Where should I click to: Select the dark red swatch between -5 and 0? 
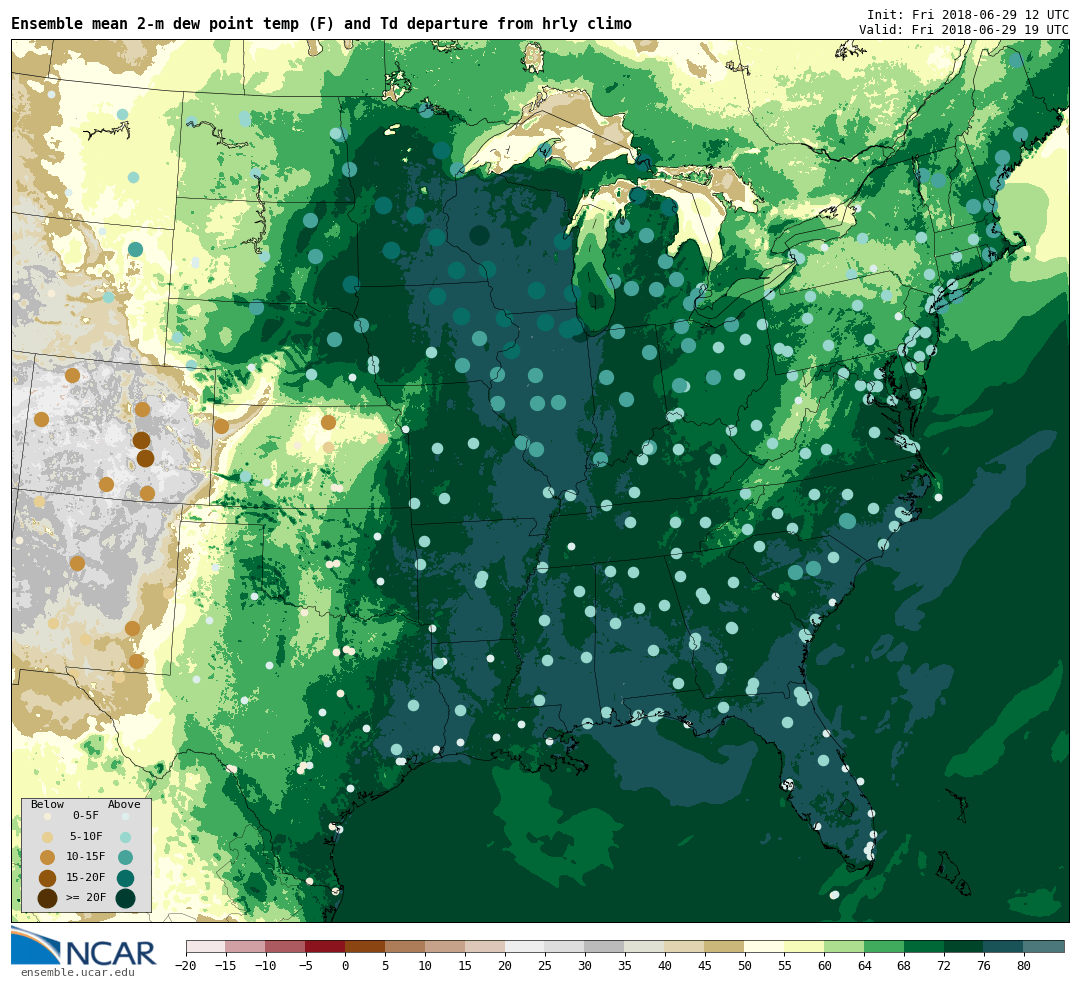tap(326, 946)
